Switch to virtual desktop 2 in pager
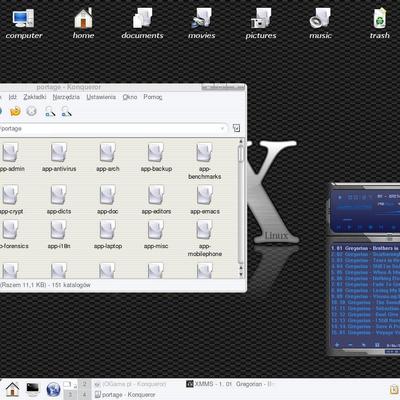Image resolution: width=400 pixels, height=400 pixels. point(84,384)
